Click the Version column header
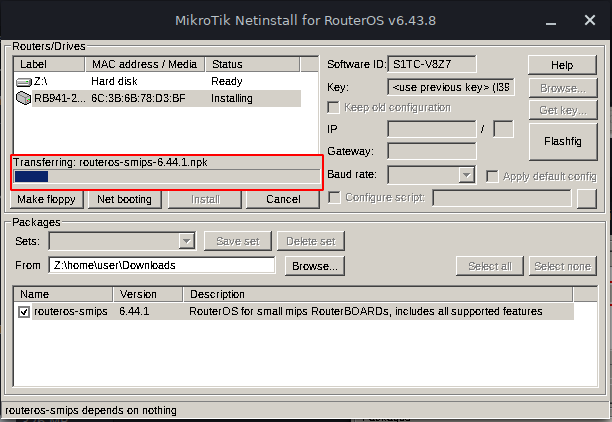This screenshot has width=612, height=422. pos(148,294)
